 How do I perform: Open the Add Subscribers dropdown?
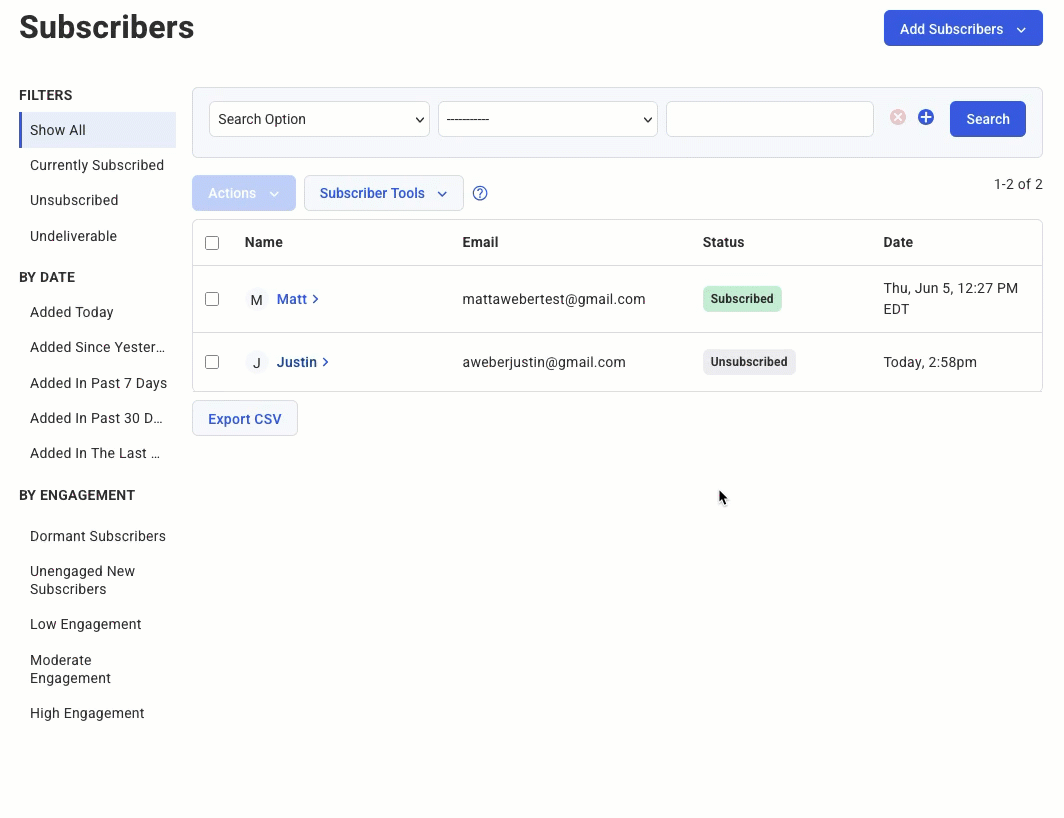tap(962, 29)
